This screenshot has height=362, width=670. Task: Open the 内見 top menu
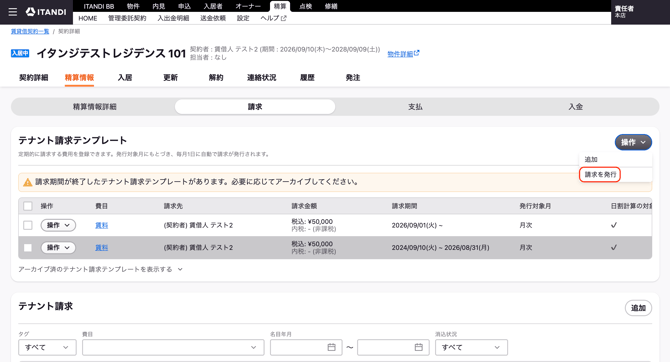[x=159, y=6]
